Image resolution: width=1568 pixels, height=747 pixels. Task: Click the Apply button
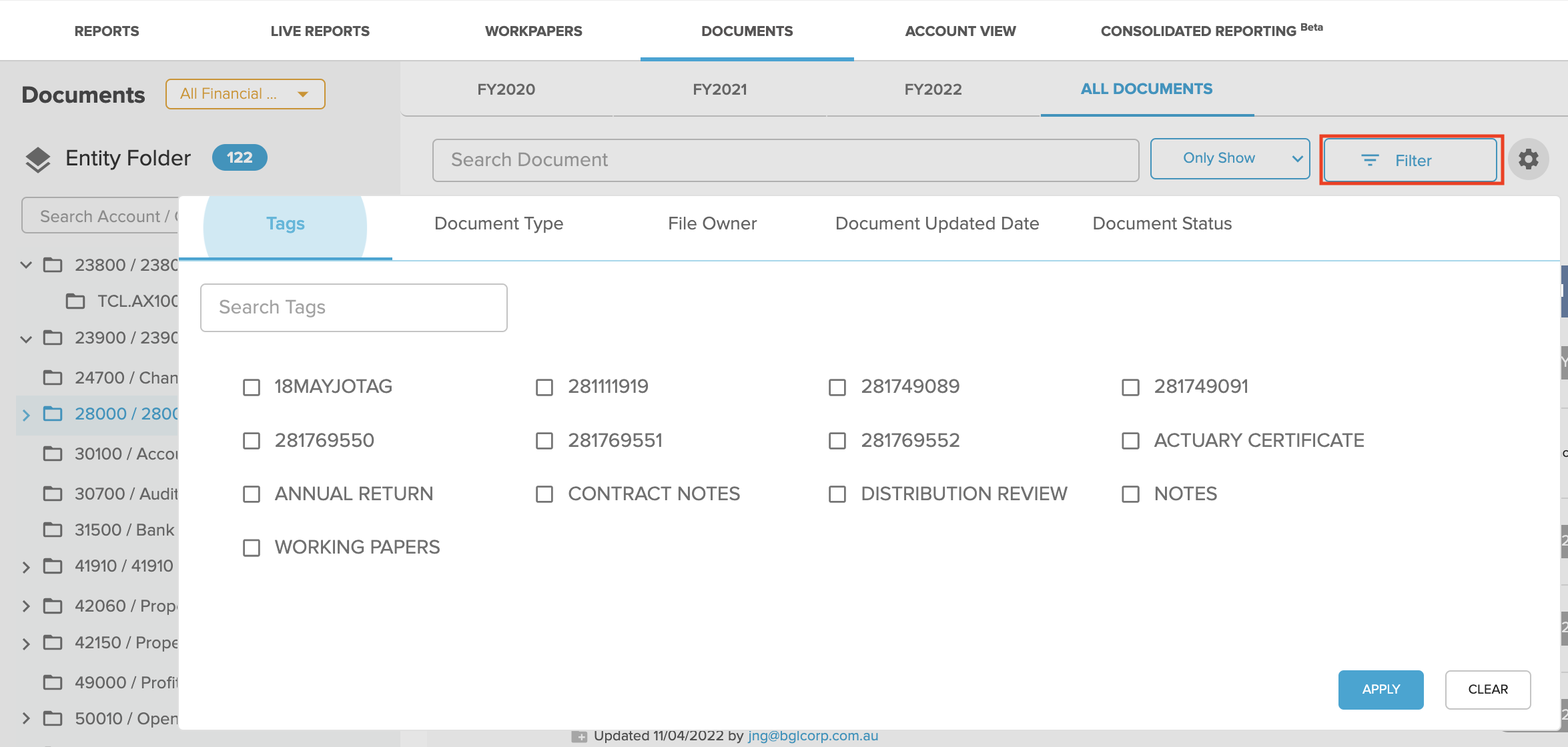(1381, 690)
